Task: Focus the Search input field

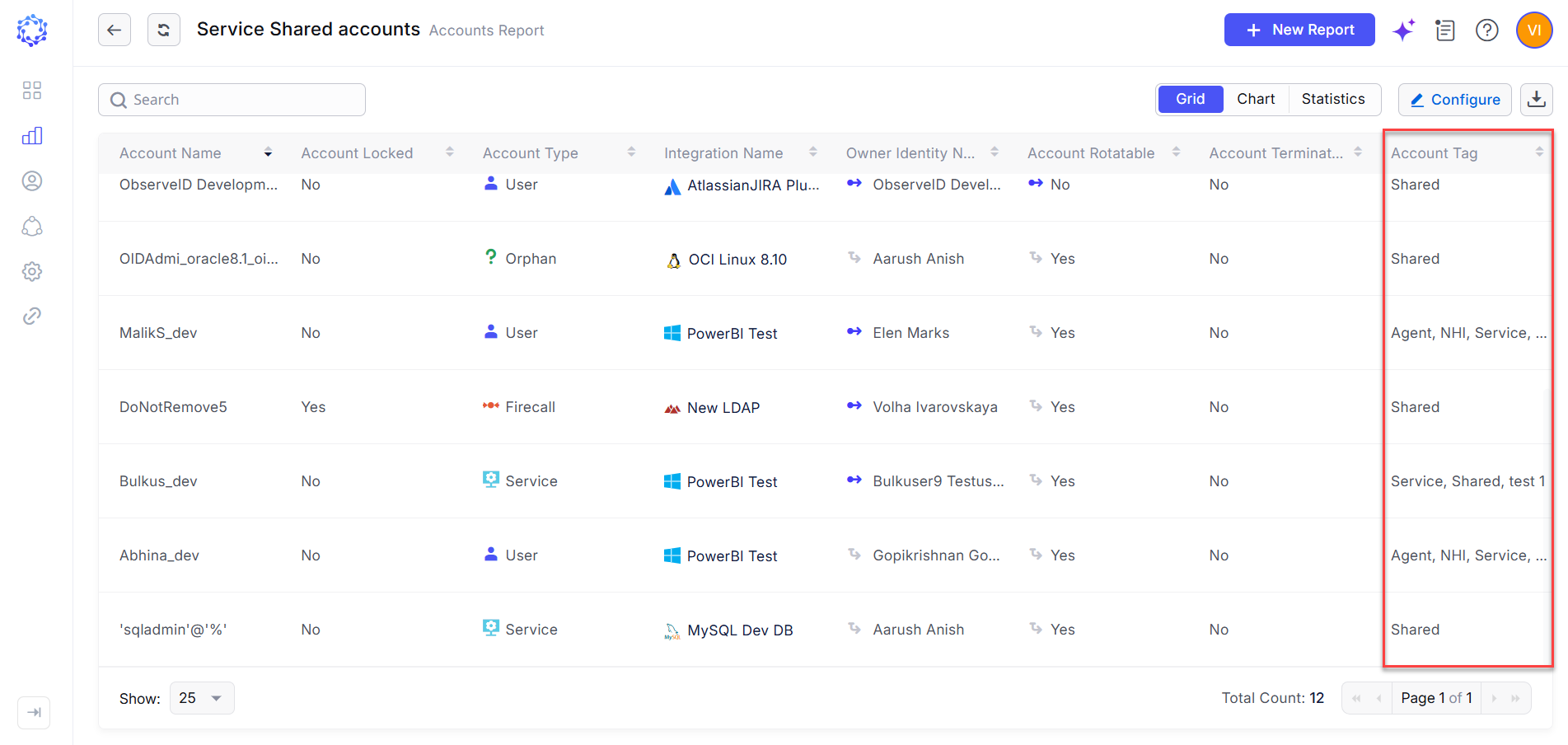Action: (x=232, y=100)
